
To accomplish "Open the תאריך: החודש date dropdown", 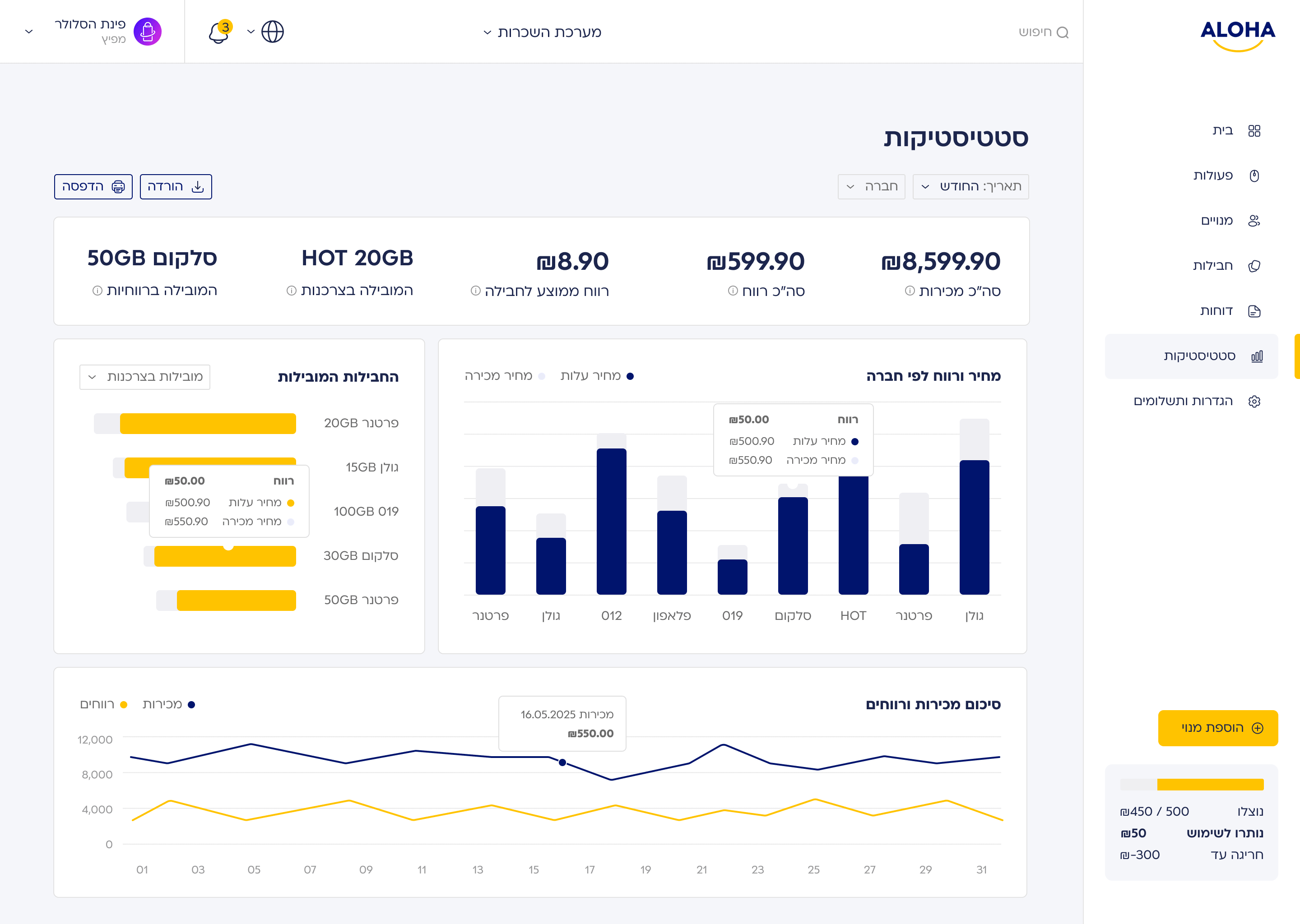I will (x=970, y=187).
